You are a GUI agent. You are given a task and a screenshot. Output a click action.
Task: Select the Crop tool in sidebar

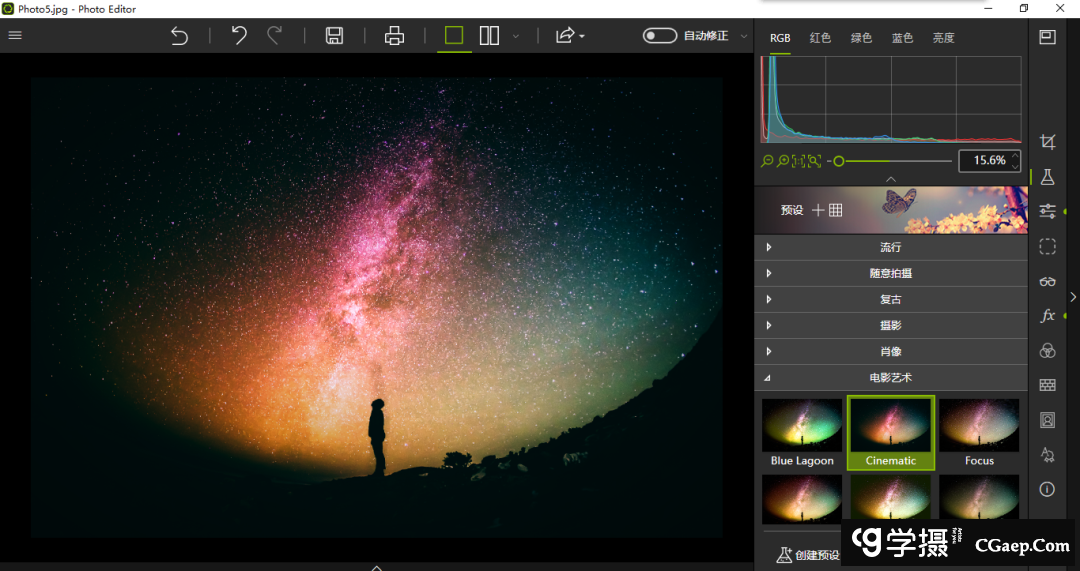click(x=1047, y=142)
